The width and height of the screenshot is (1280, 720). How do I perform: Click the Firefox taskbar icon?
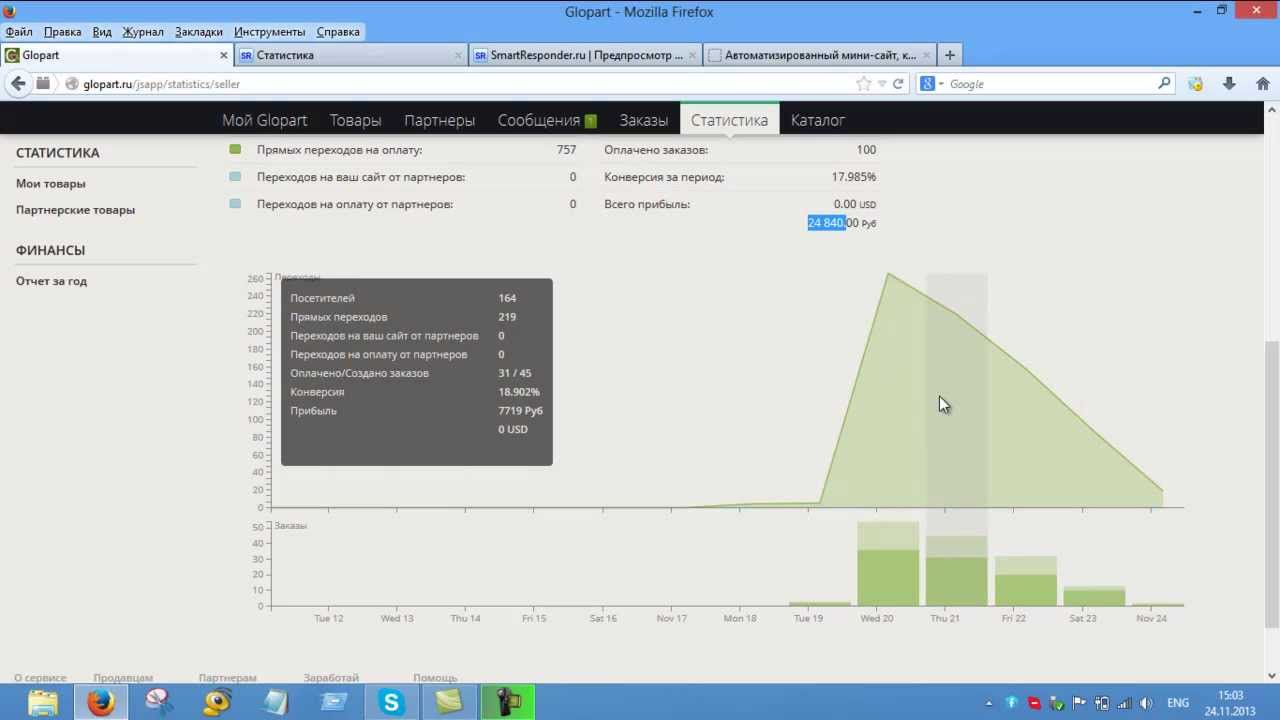(x=101, y=703)
